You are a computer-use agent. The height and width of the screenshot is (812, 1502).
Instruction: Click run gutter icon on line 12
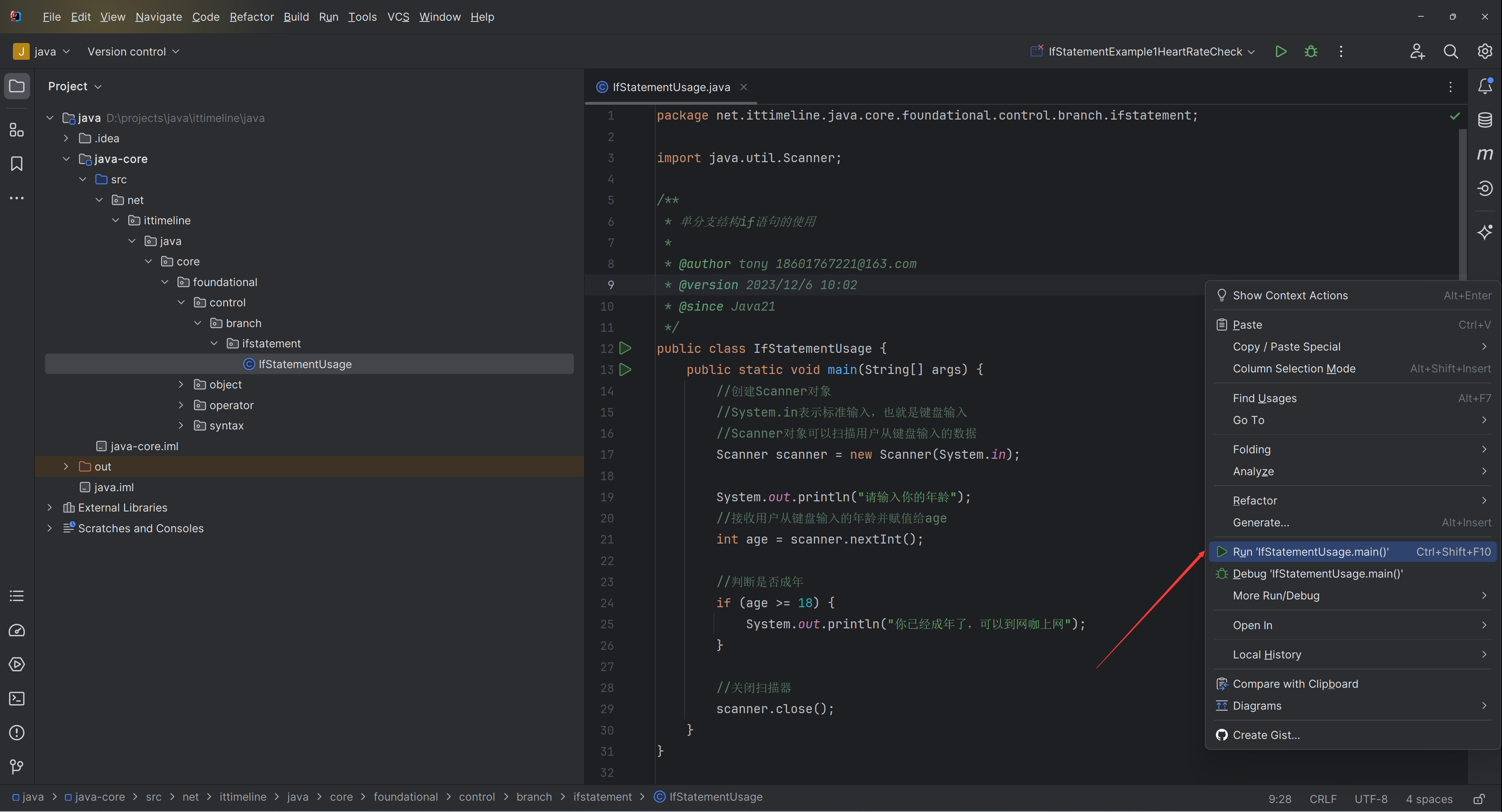click(x=625, y=349)
